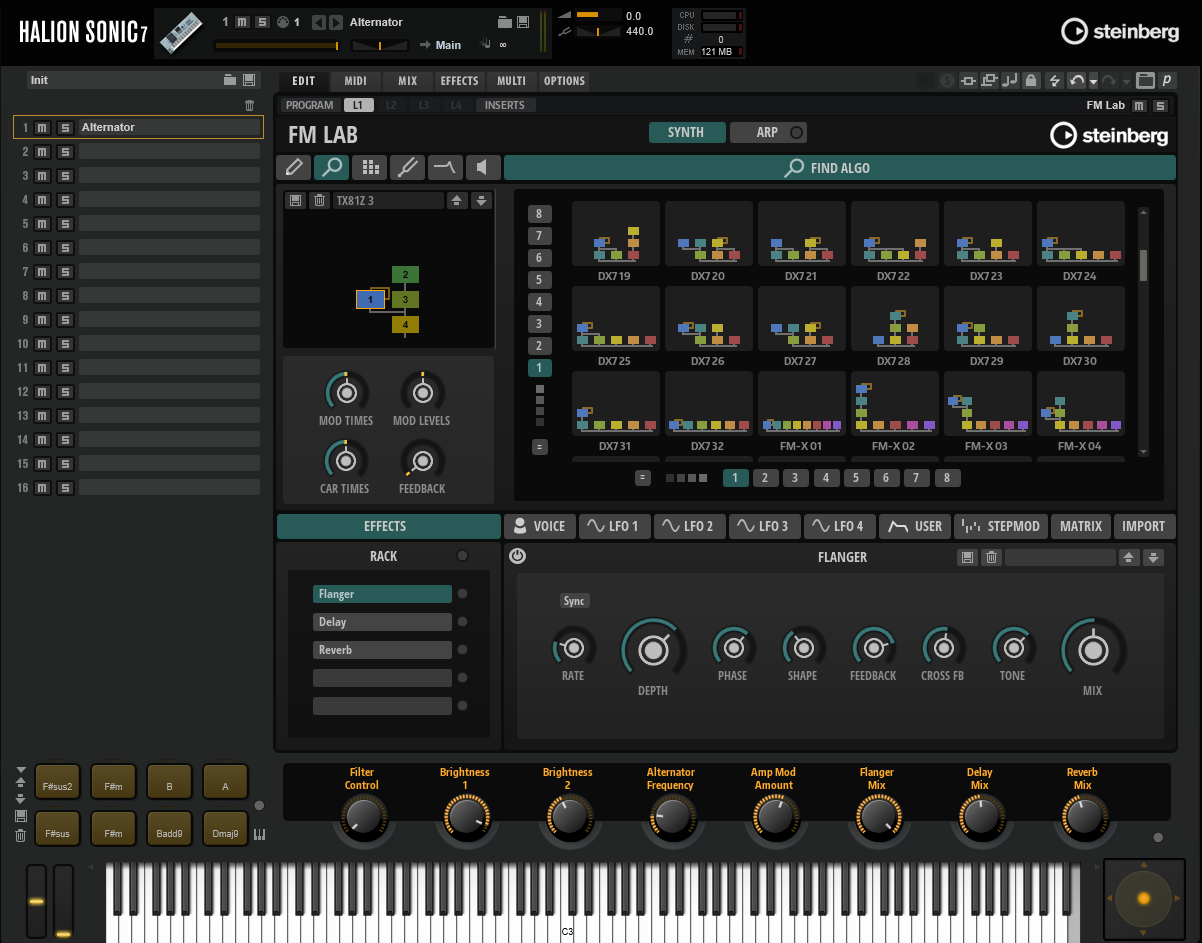Viewport: 1202px width, 943px height.
Task: Select previous program with left arrow
Action: 319,22
